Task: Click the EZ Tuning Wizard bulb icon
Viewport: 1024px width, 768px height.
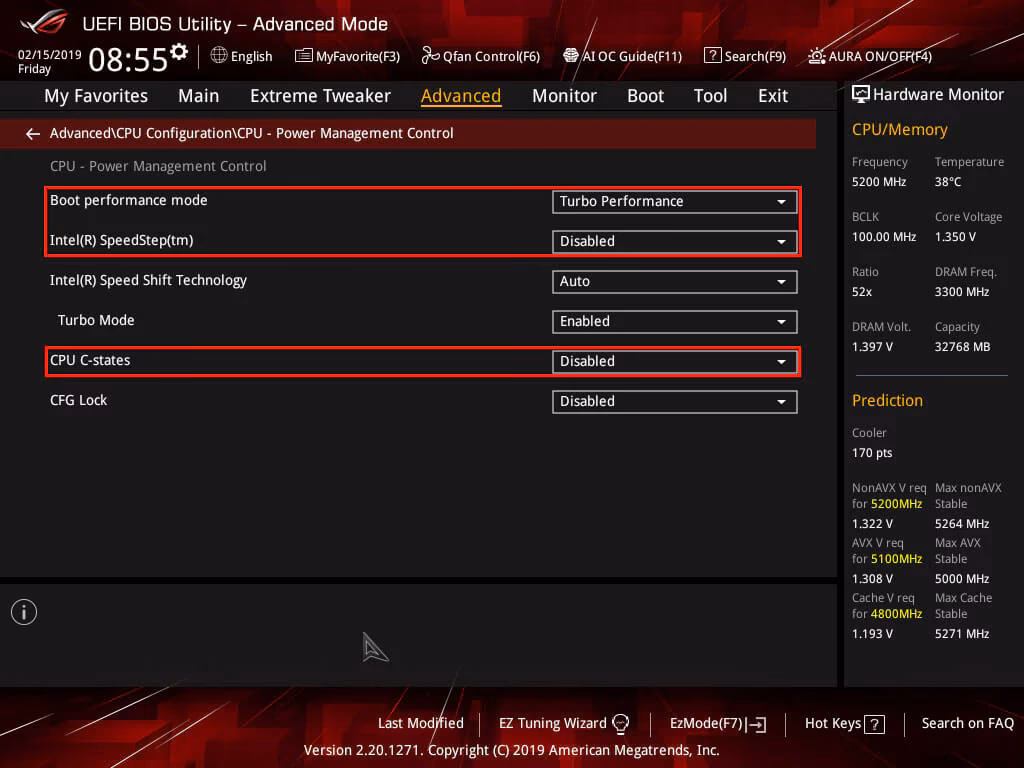Action: coord(620,724)
